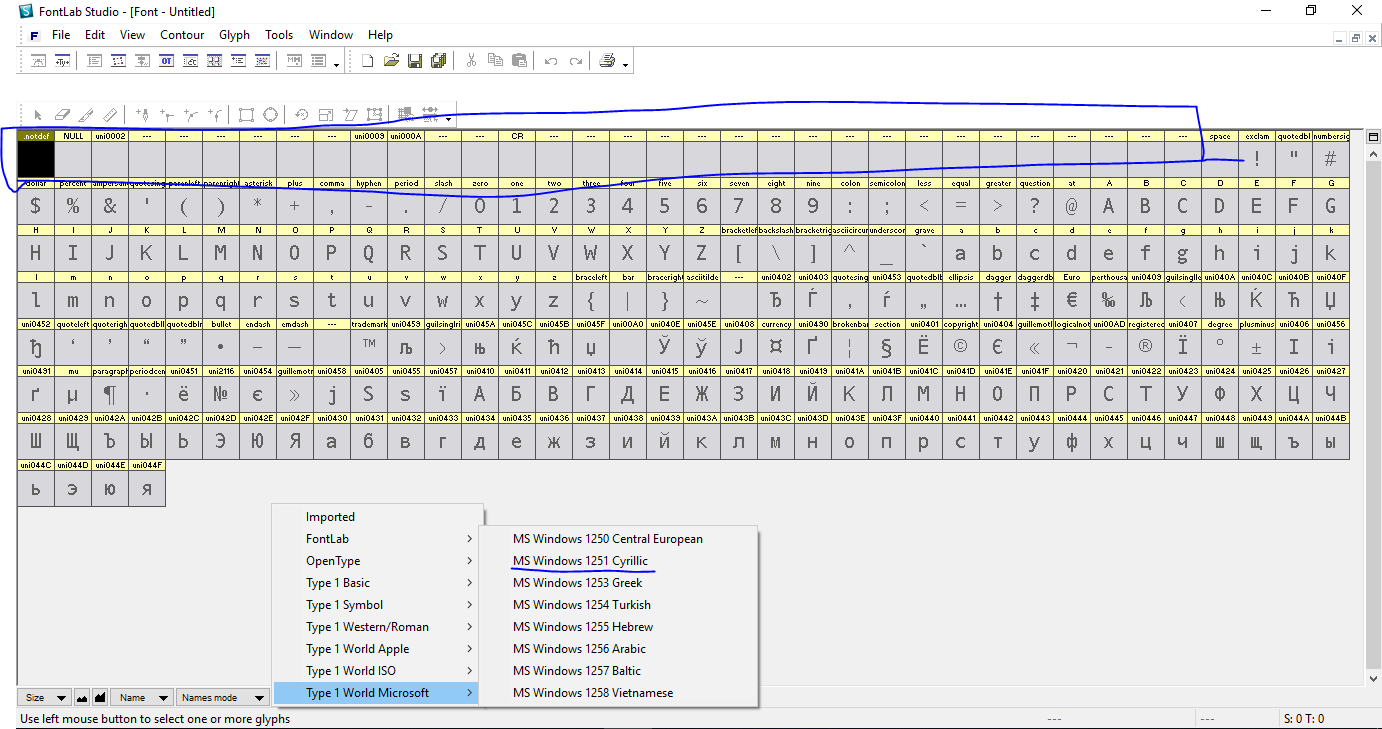Click the MM toolbar icon
Image resolution: width=1382 pixels, height=729 pixels.
[x=294, y=61]
